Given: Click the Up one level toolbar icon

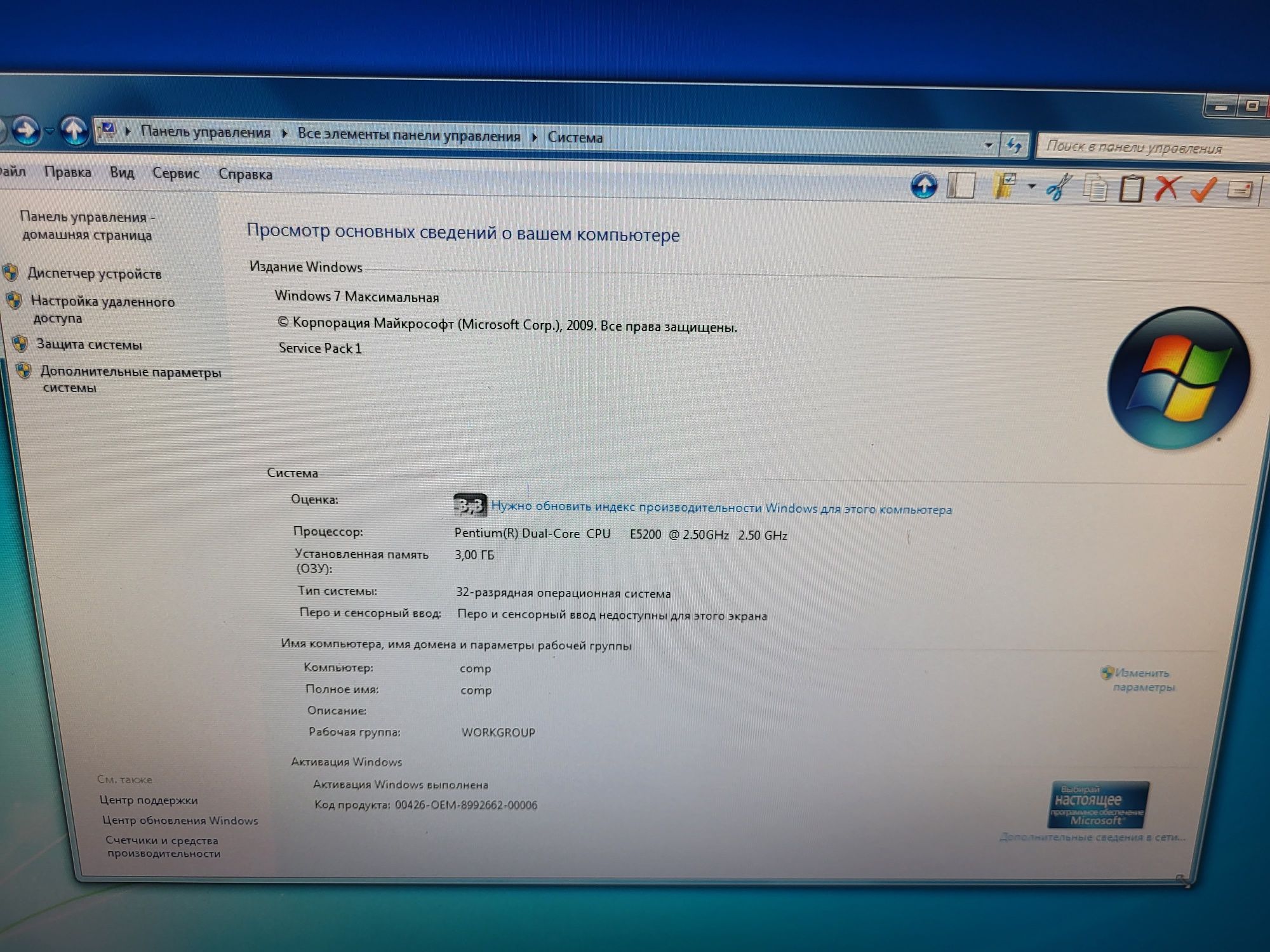Looking at the screenshot, I should 924,185.
